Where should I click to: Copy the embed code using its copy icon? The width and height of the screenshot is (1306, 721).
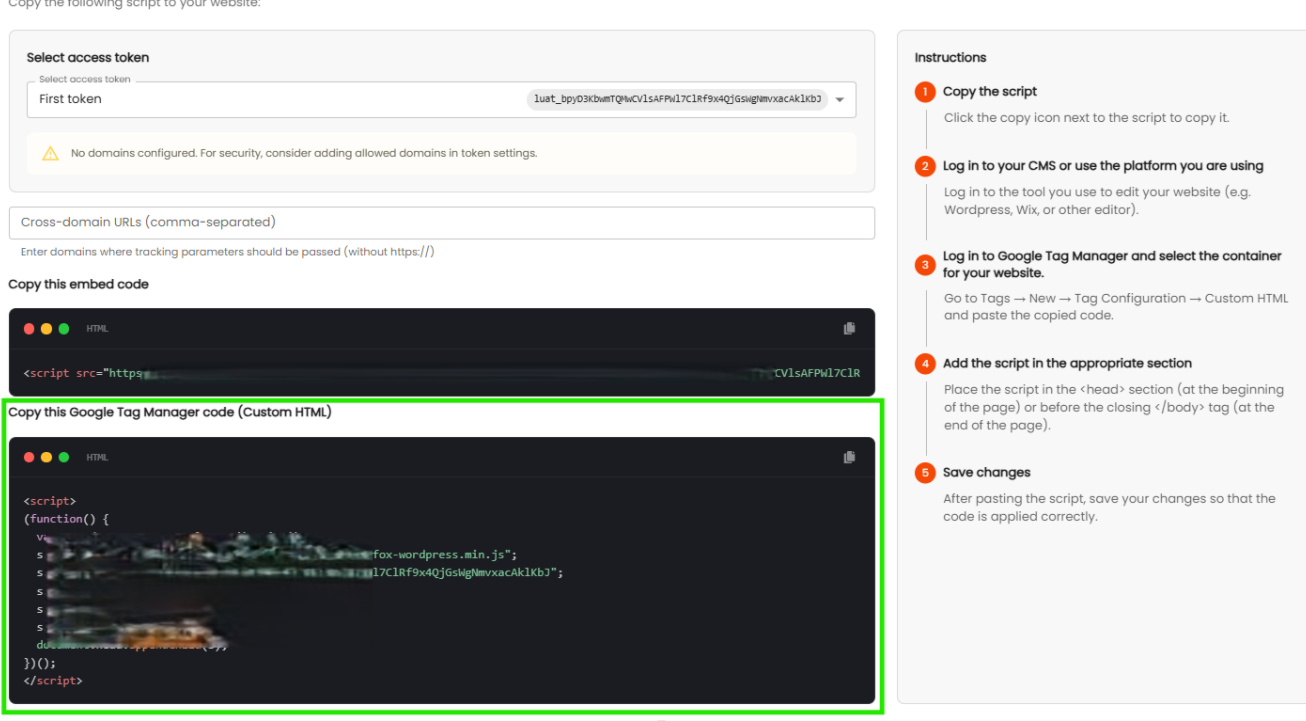click(x=849, y=328)
